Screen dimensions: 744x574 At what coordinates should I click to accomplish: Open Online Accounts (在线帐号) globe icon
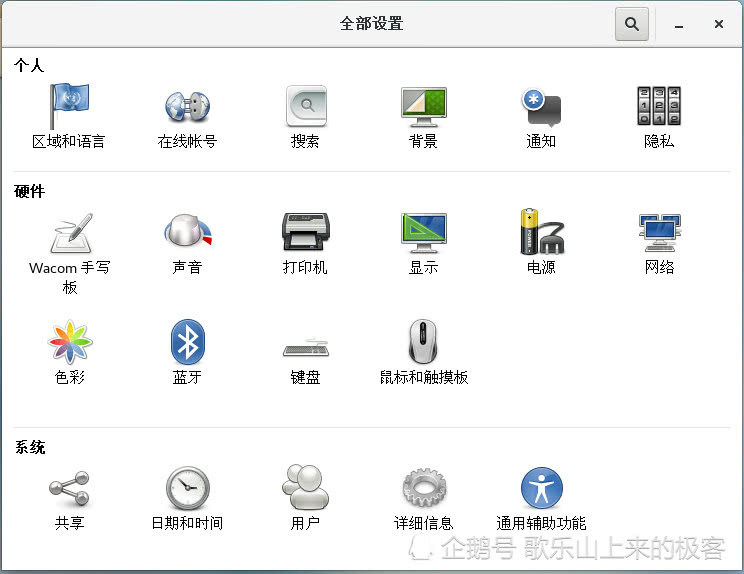pos(187,106)
